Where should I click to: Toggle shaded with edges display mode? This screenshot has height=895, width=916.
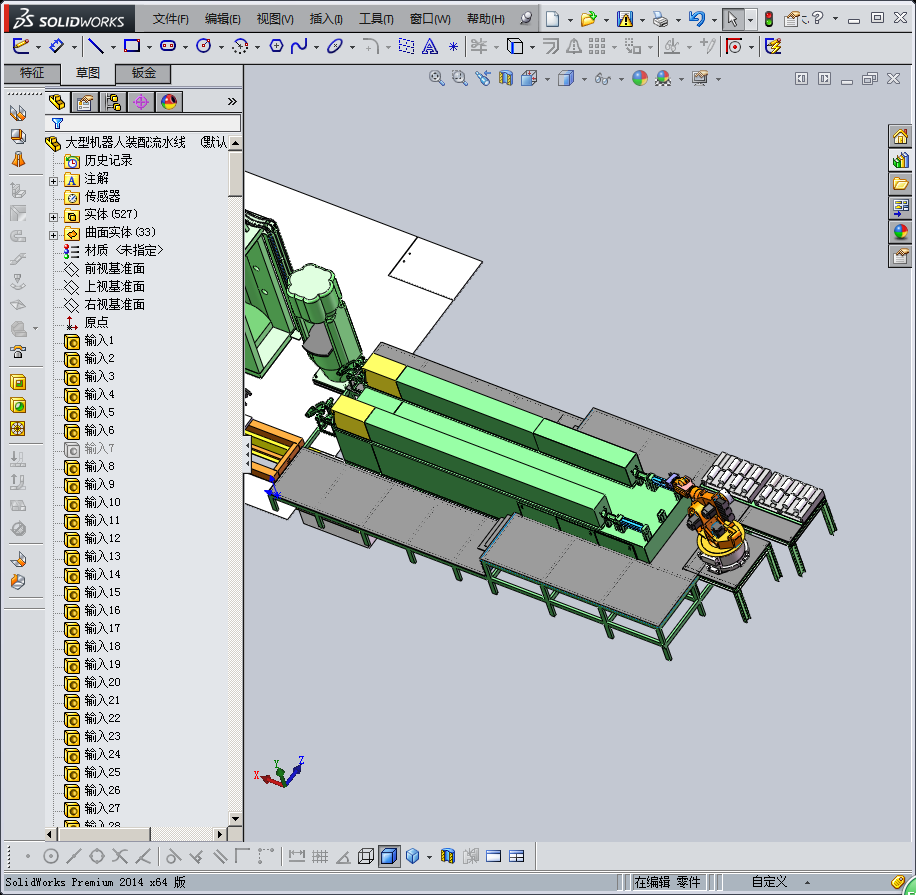(x=389, y=856)
